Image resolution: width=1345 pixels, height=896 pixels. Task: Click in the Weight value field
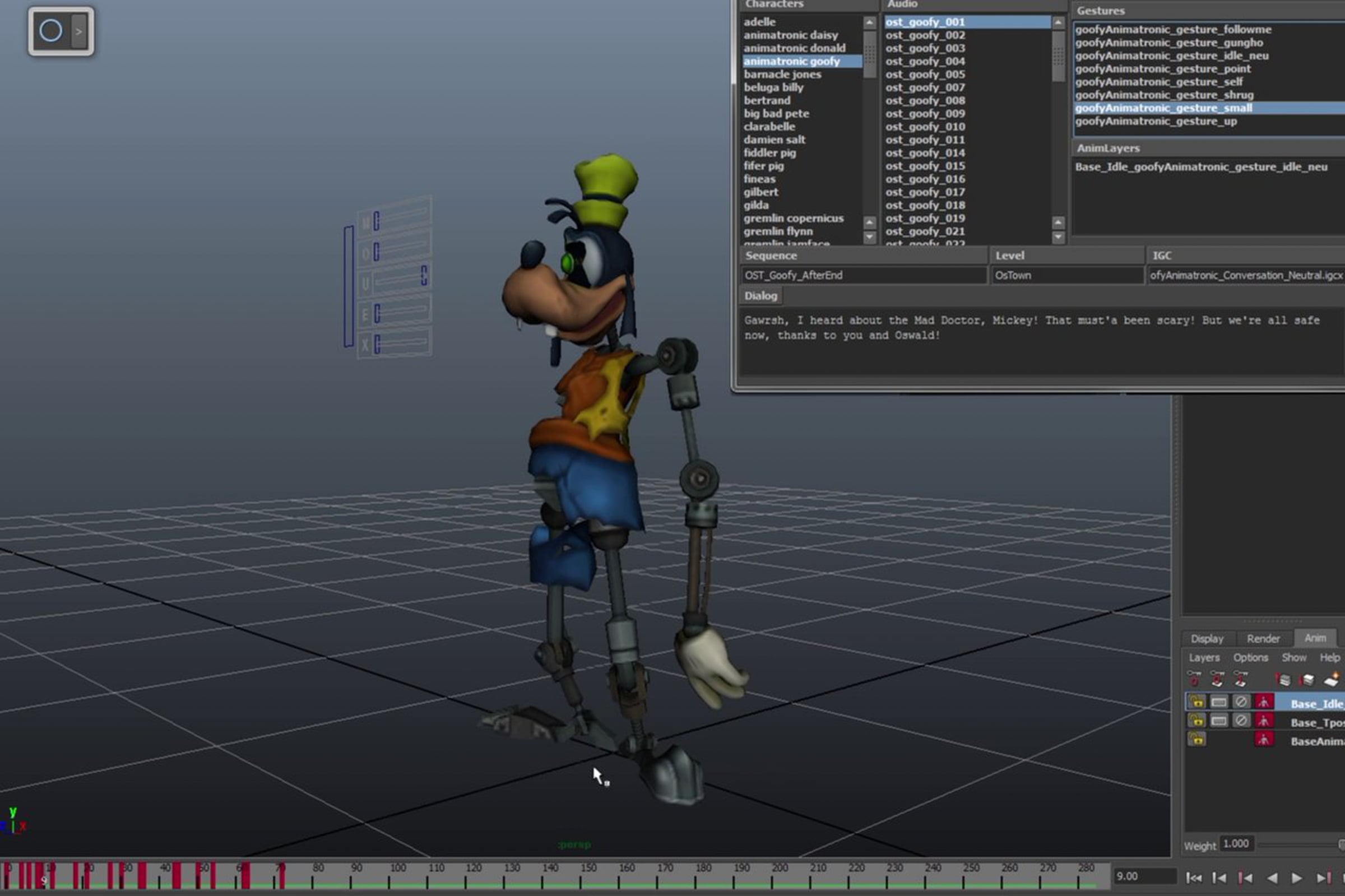click(1236, 844)
